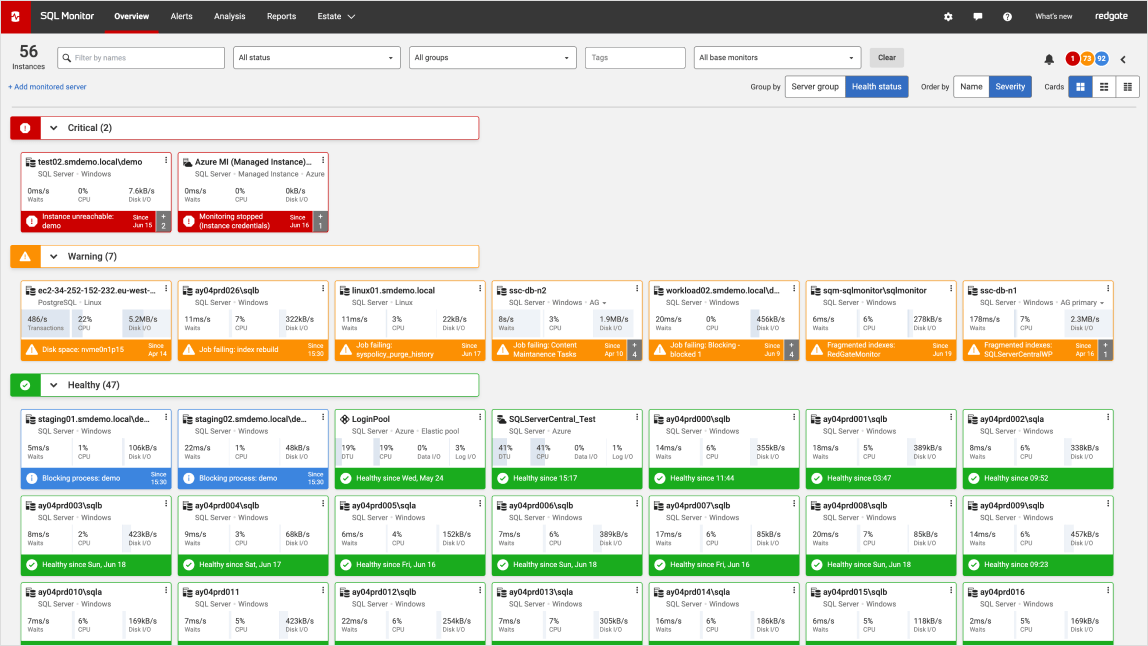Viewport: 1148px width, 646px height.
Task: Open the sqm-sqlmonitor\sqlmonitor card title
Action: 874,291
